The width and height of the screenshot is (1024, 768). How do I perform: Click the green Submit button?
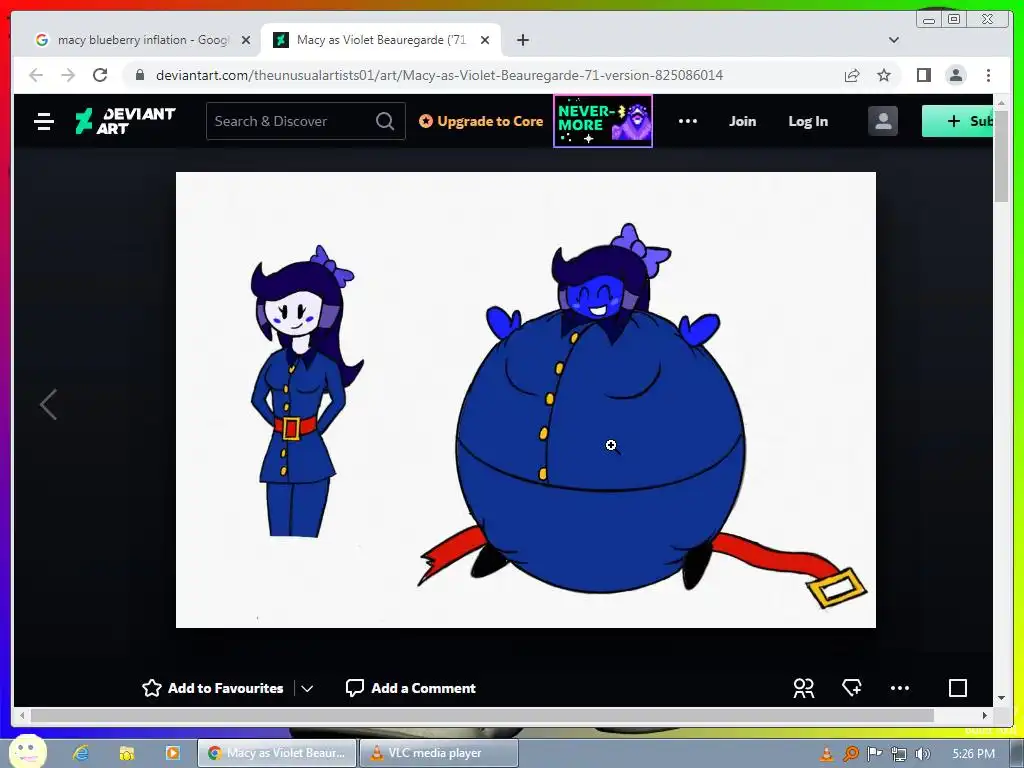[x=957, y=121]
